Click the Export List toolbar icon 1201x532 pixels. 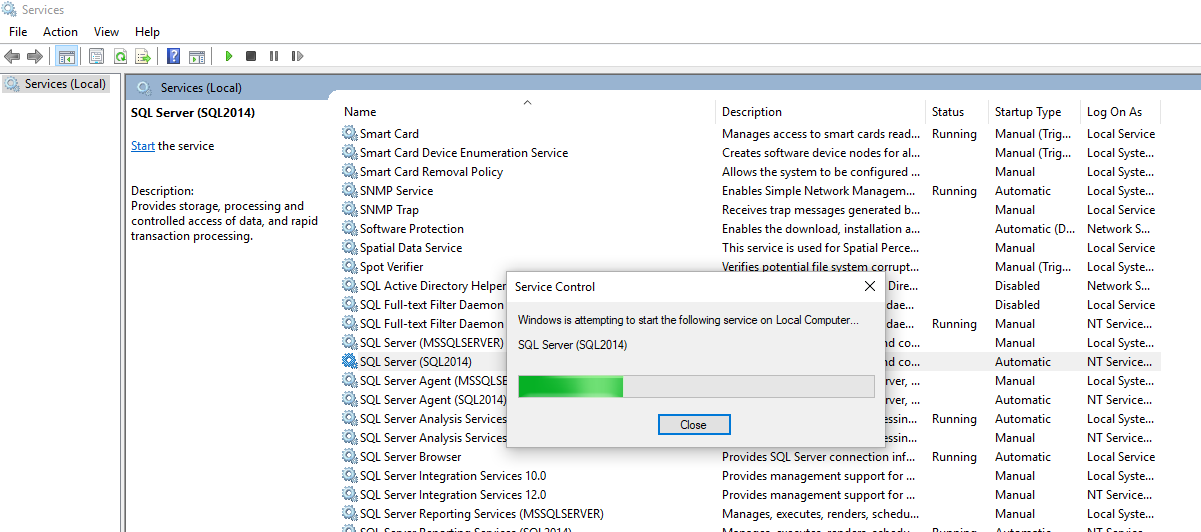tap(143, 57)
